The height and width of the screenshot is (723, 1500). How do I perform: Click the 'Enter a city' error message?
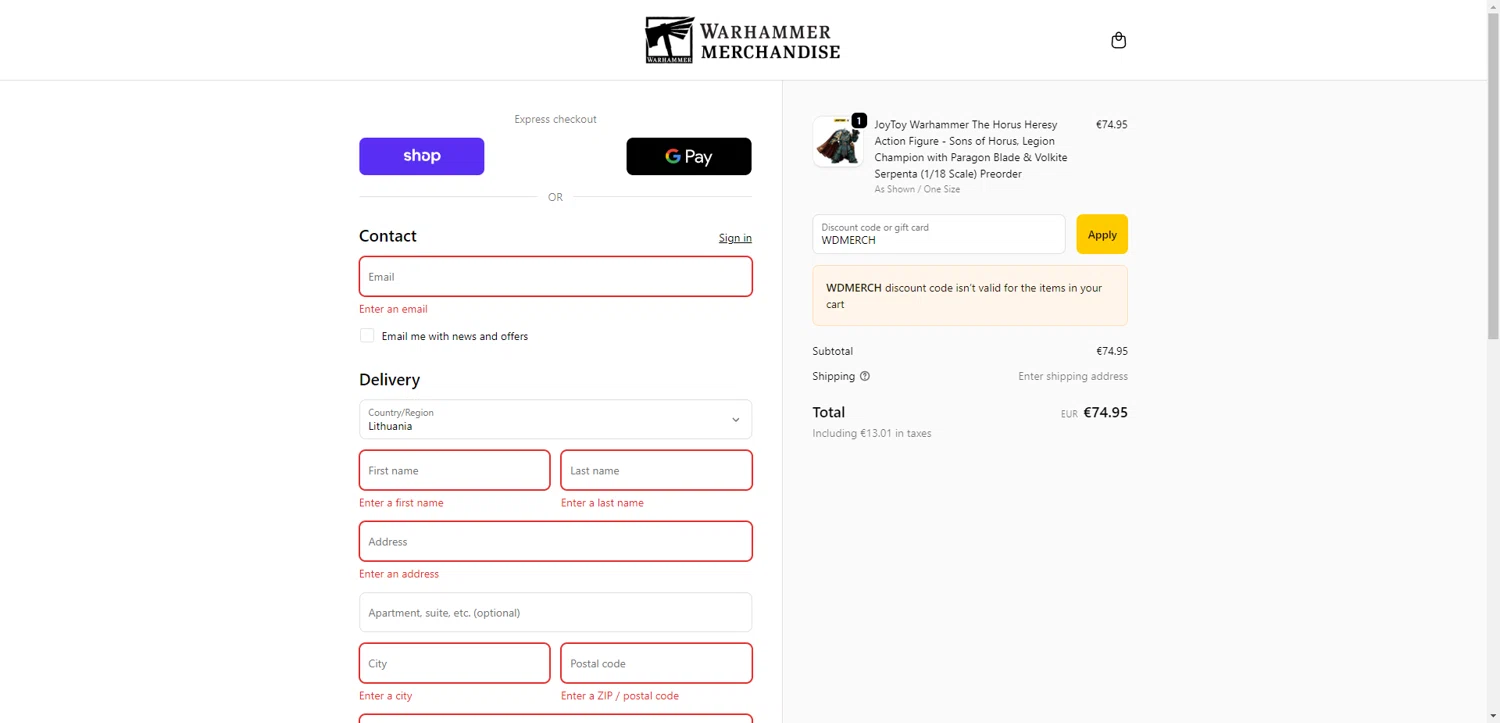click(x=385, y=696)
